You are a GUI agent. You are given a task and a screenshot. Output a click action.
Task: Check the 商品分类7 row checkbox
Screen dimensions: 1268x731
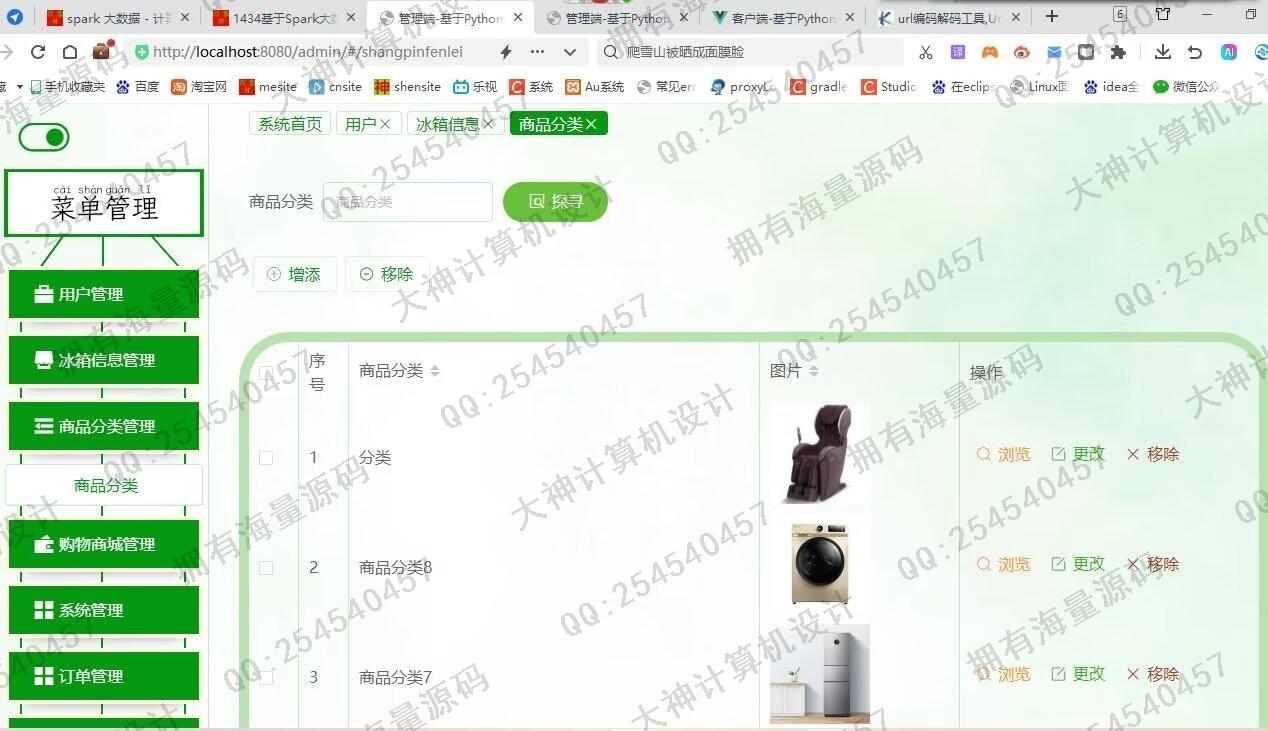pyautogui.click(x=266, y=677)
